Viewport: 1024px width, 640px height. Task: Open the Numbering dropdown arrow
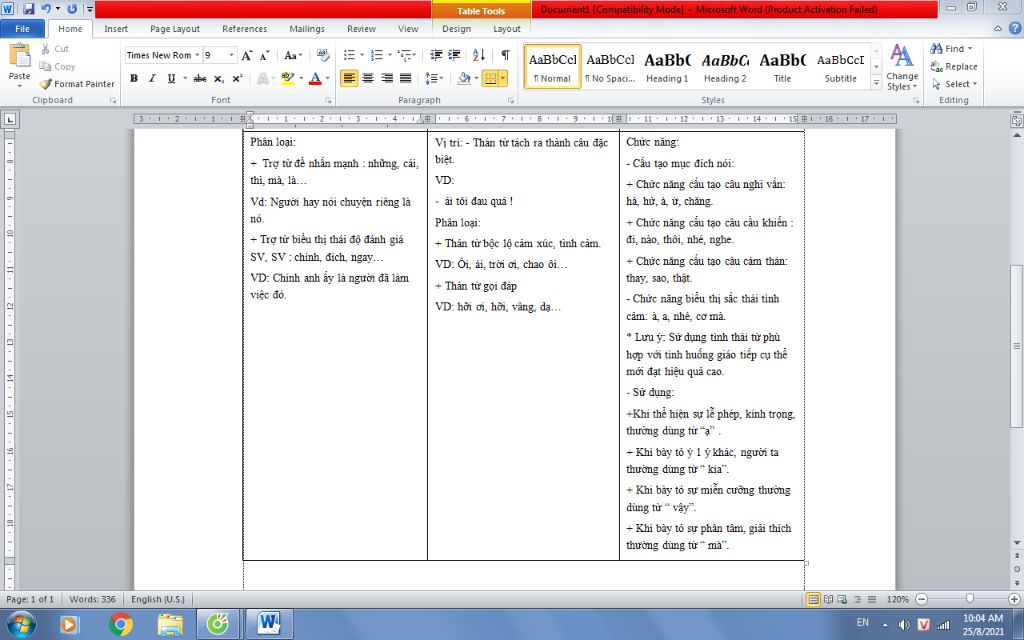point(390,56)
